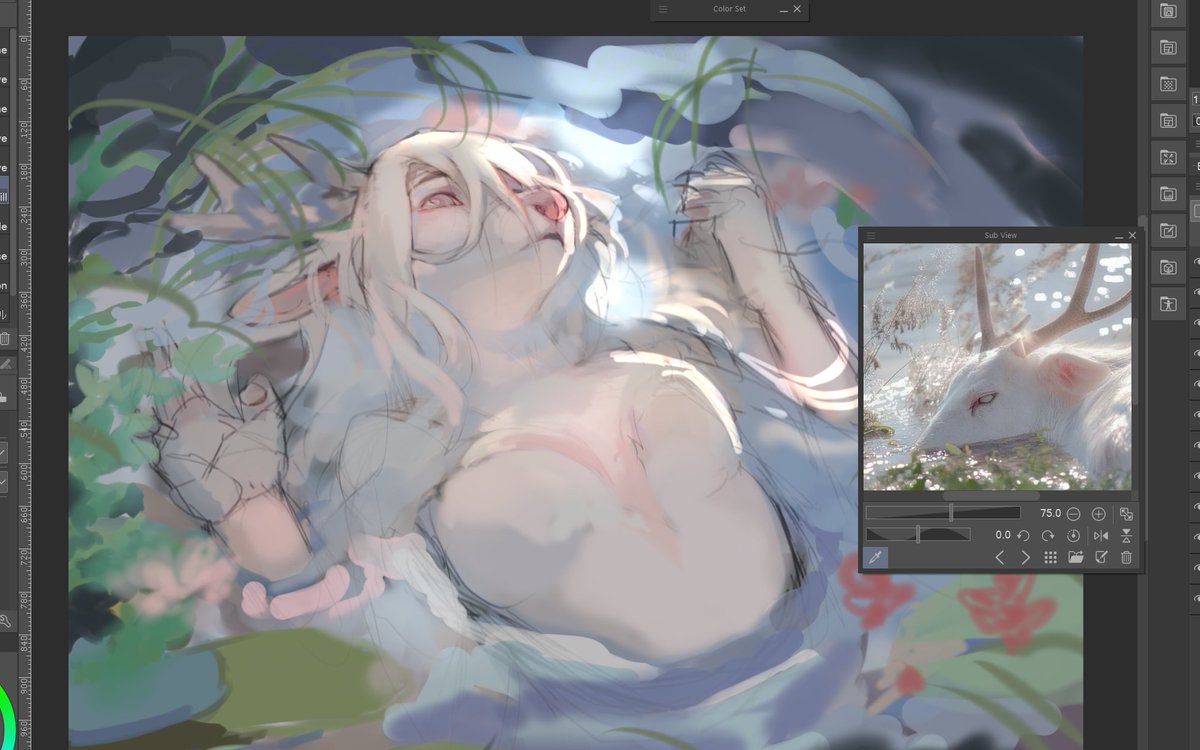Toggle Sub View eyedropper mode
This screenshot has height=750, width=1200.
pos(876,558)
